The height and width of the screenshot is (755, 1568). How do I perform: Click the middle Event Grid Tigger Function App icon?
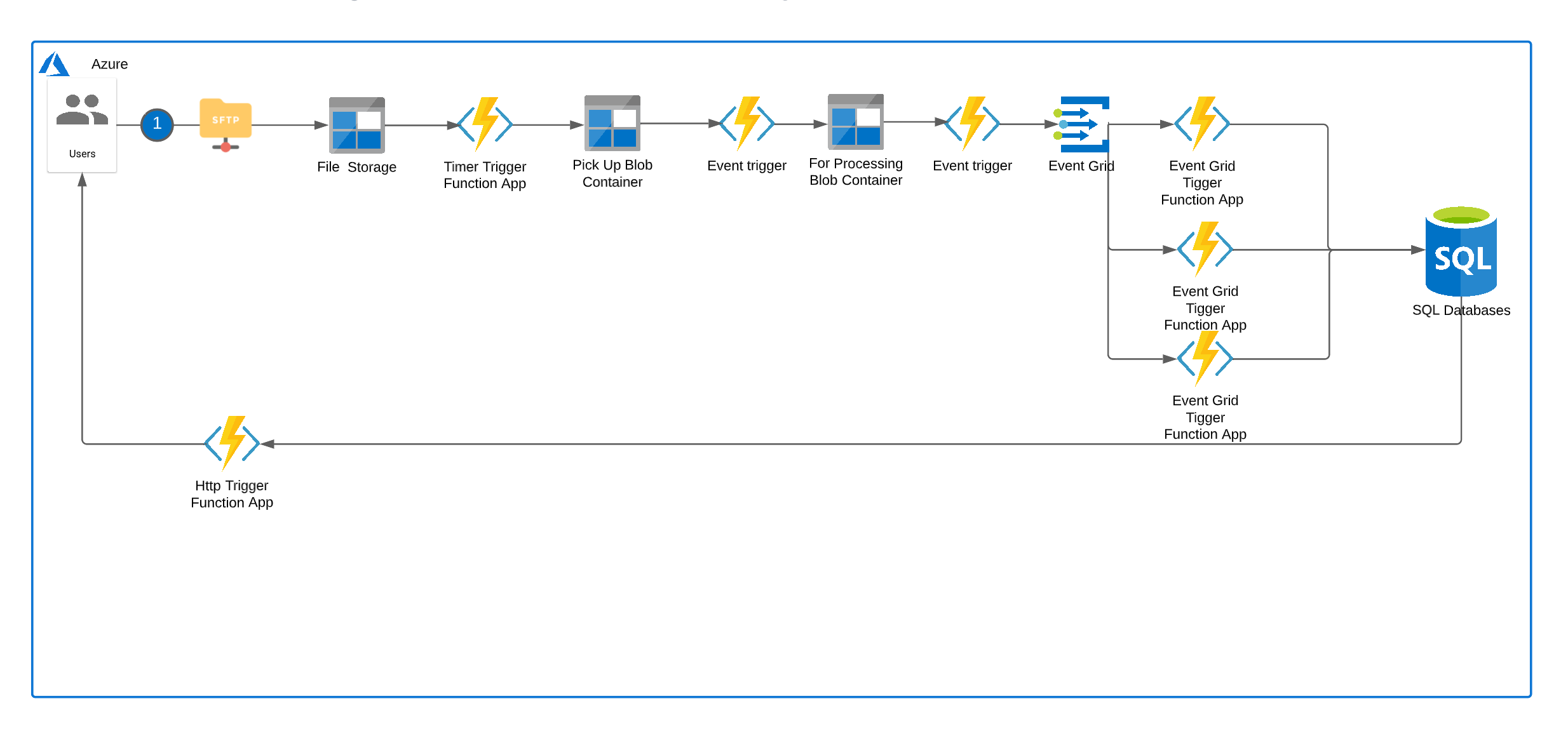coord(1205,249)
